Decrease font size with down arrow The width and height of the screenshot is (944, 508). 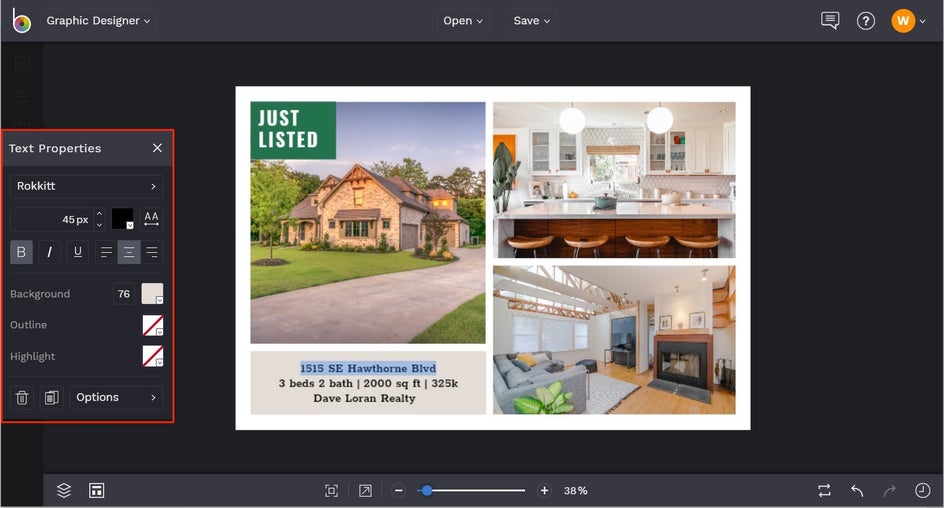click(x=99, y=225)
